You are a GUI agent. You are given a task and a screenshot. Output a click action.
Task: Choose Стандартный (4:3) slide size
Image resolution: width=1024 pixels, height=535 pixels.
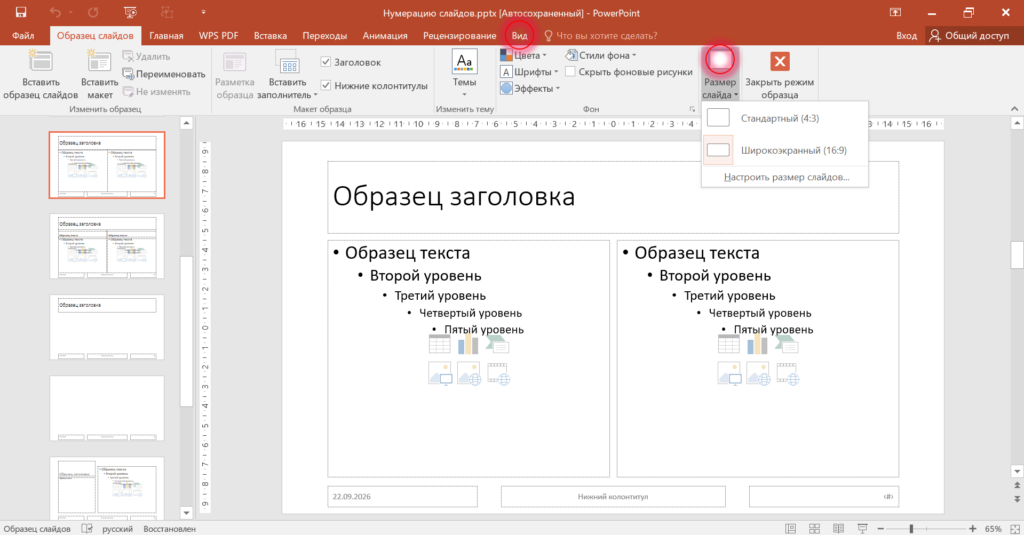click(784, 118)
